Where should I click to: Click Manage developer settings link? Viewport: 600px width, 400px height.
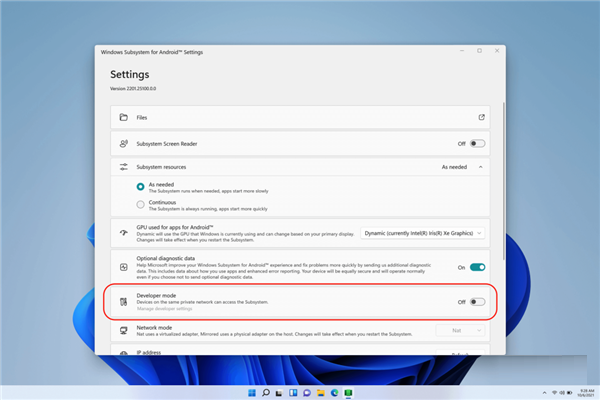click(x=165, y=309)
